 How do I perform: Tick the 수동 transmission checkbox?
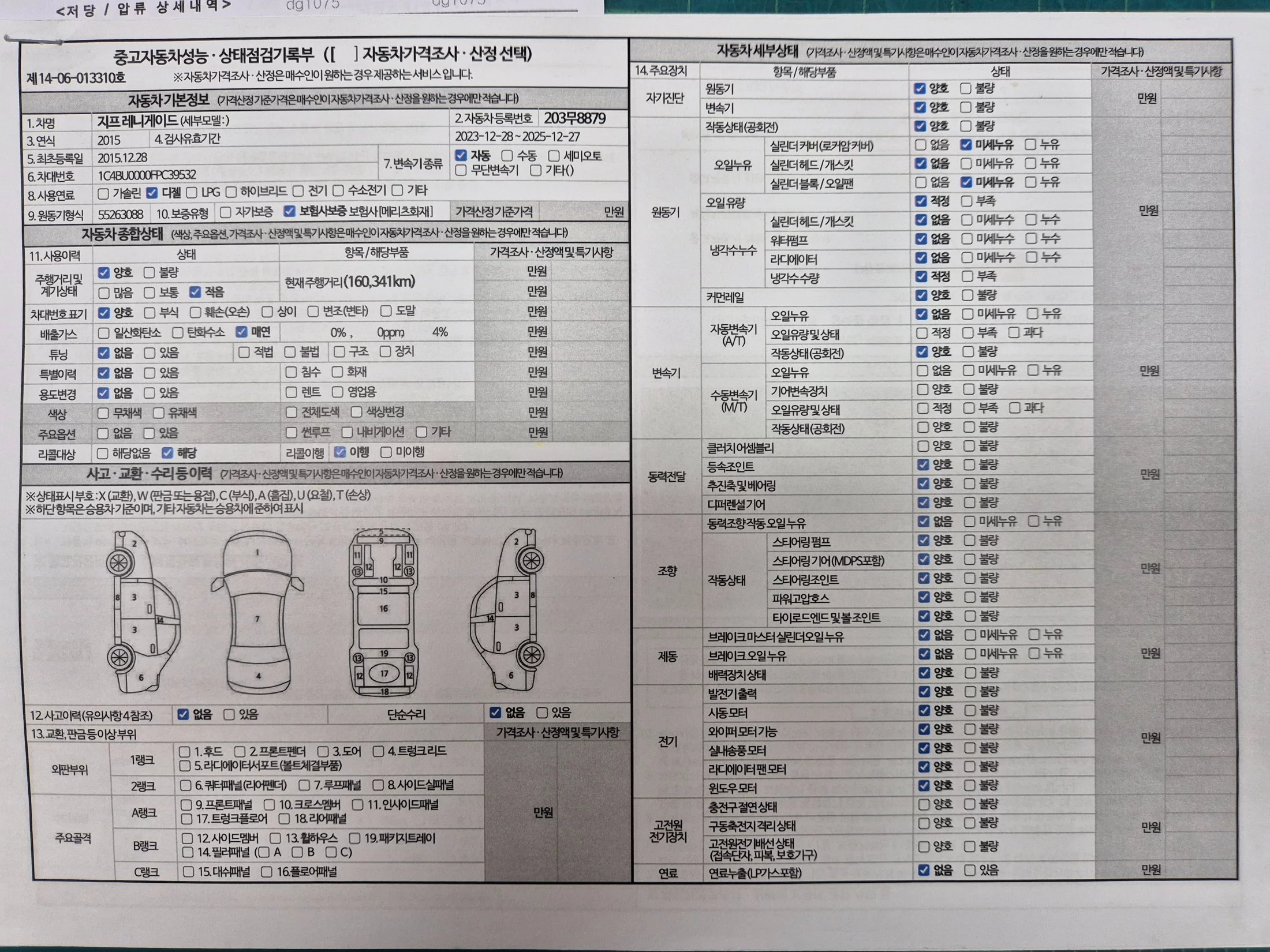click(507, 156)
